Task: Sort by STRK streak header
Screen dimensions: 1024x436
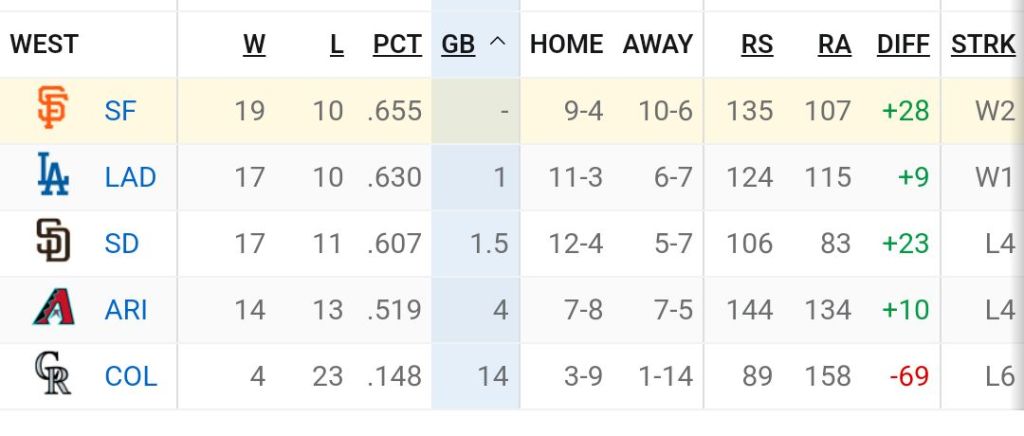Action: (x=983, y=44)
